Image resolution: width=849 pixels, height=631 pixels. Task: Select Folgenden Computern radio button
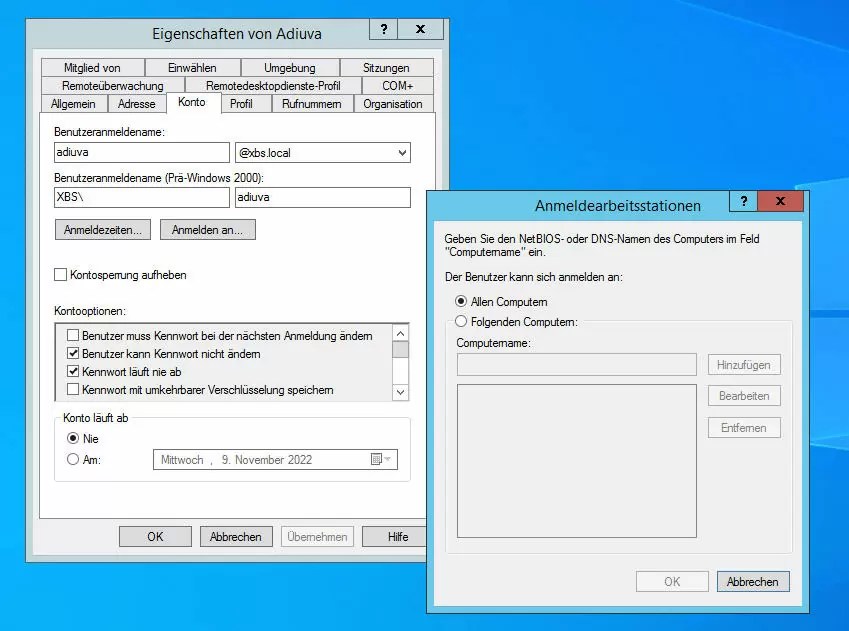click(461, 322)
